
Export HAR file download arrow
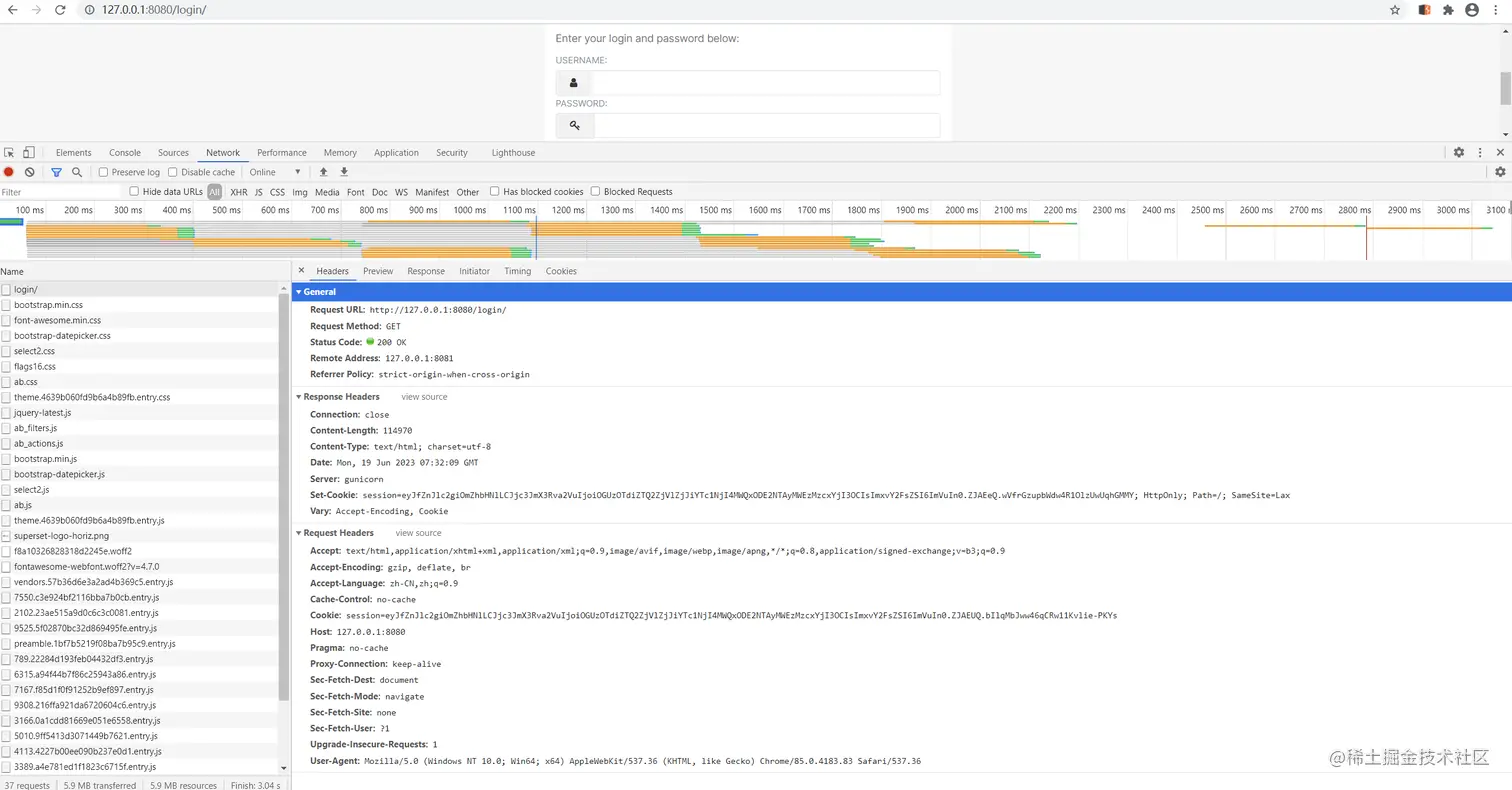344,172
